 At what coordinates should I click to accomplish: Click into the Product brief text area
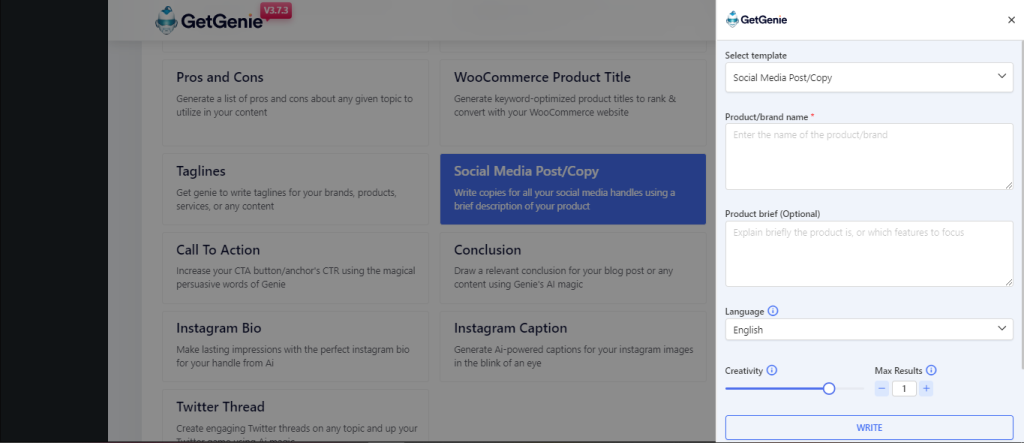click(x=869, y=254)
